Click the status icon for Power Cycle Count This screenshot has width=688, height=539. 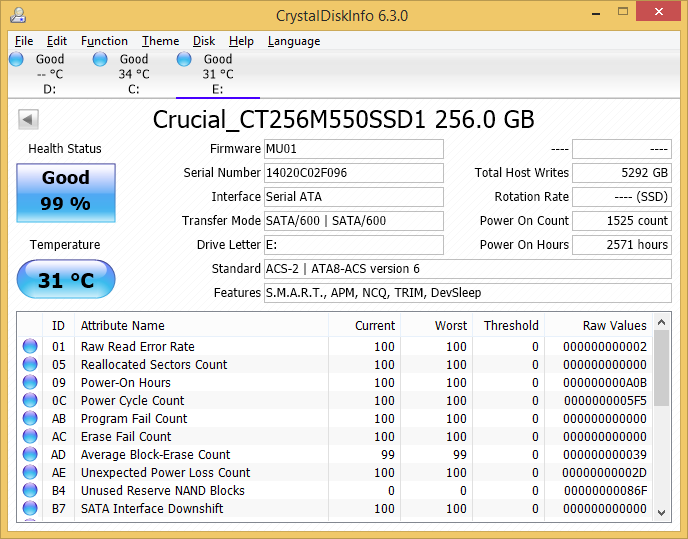coord(30,400)
